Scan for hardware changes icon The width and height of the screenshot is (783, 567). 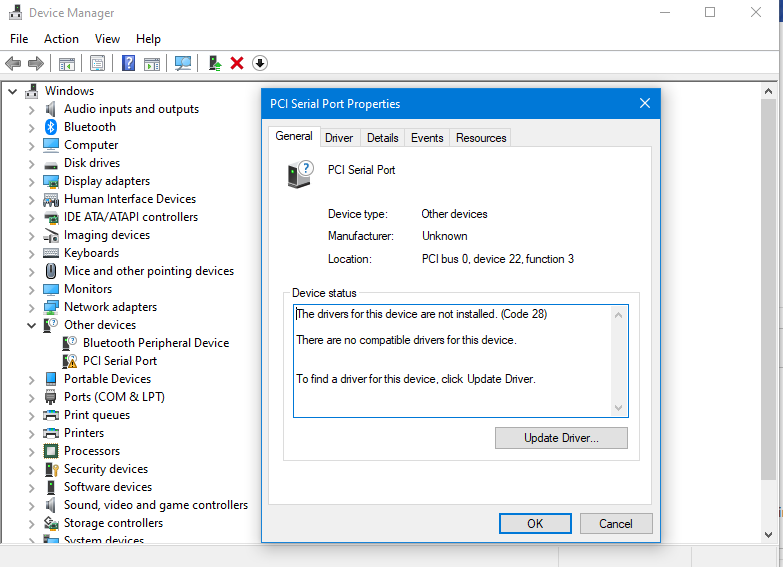[183, 63]
